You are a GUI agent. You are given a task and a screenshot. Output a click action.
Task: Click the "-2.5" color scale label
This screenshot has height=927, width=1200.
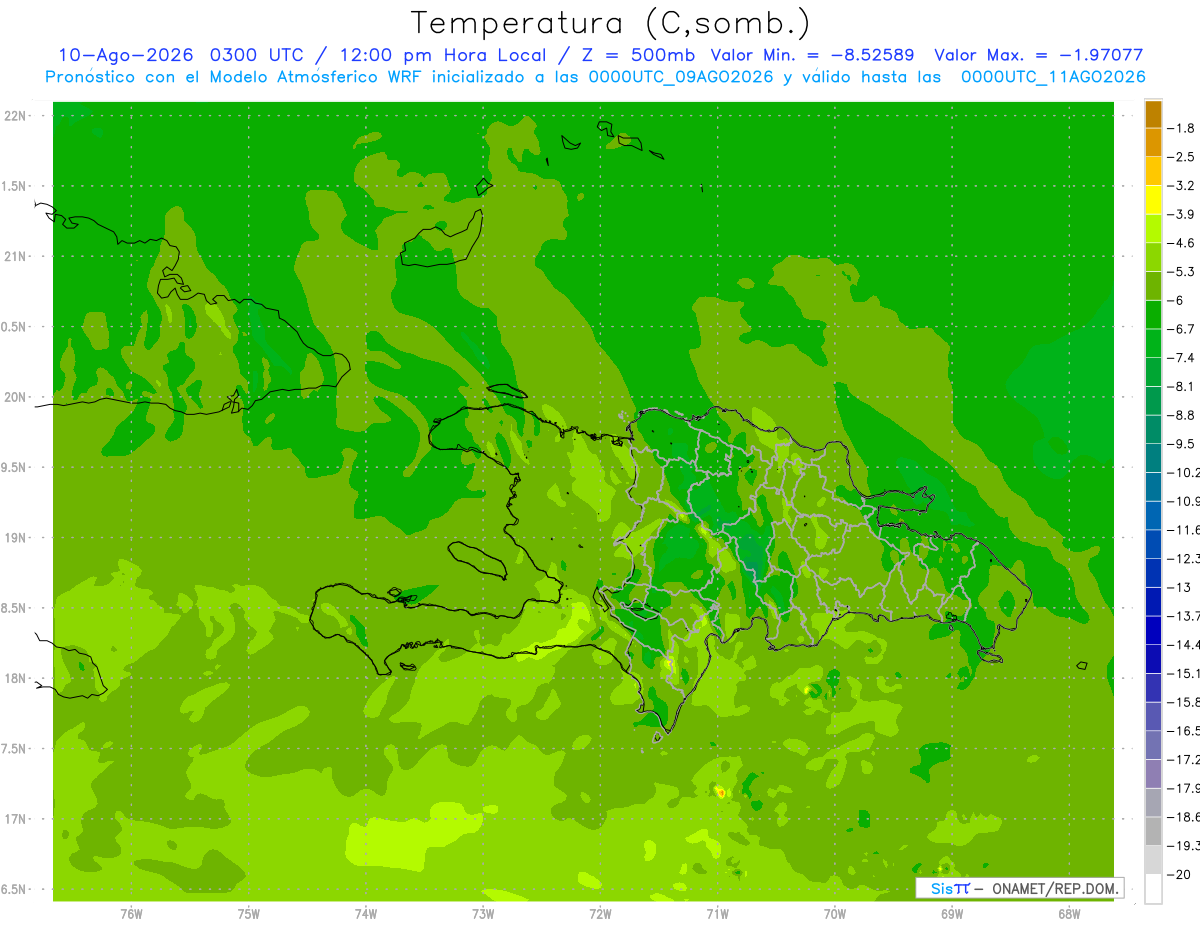click(1181, 157)
